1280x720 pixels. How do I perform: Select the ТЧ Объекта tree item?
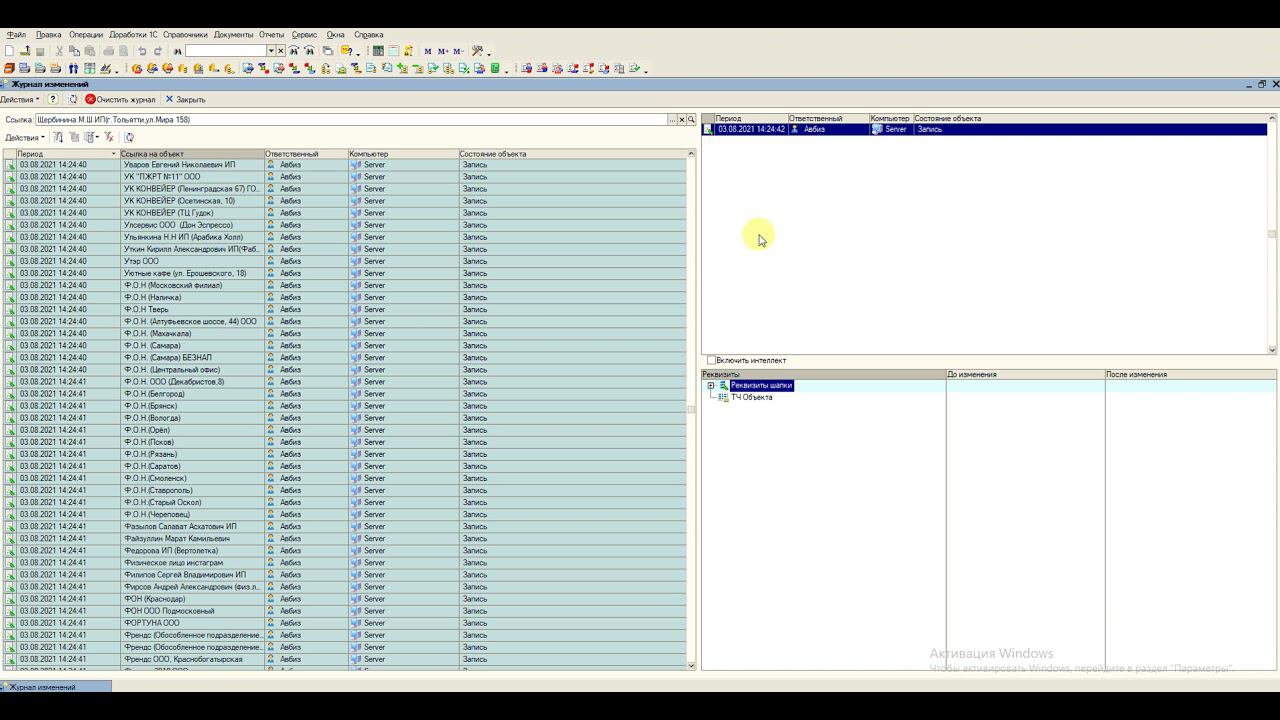(751, 397)
